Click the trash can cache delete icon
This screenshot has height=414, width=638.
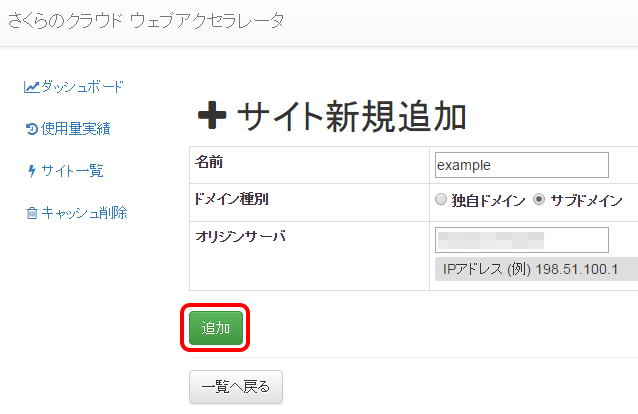point(32,213)
